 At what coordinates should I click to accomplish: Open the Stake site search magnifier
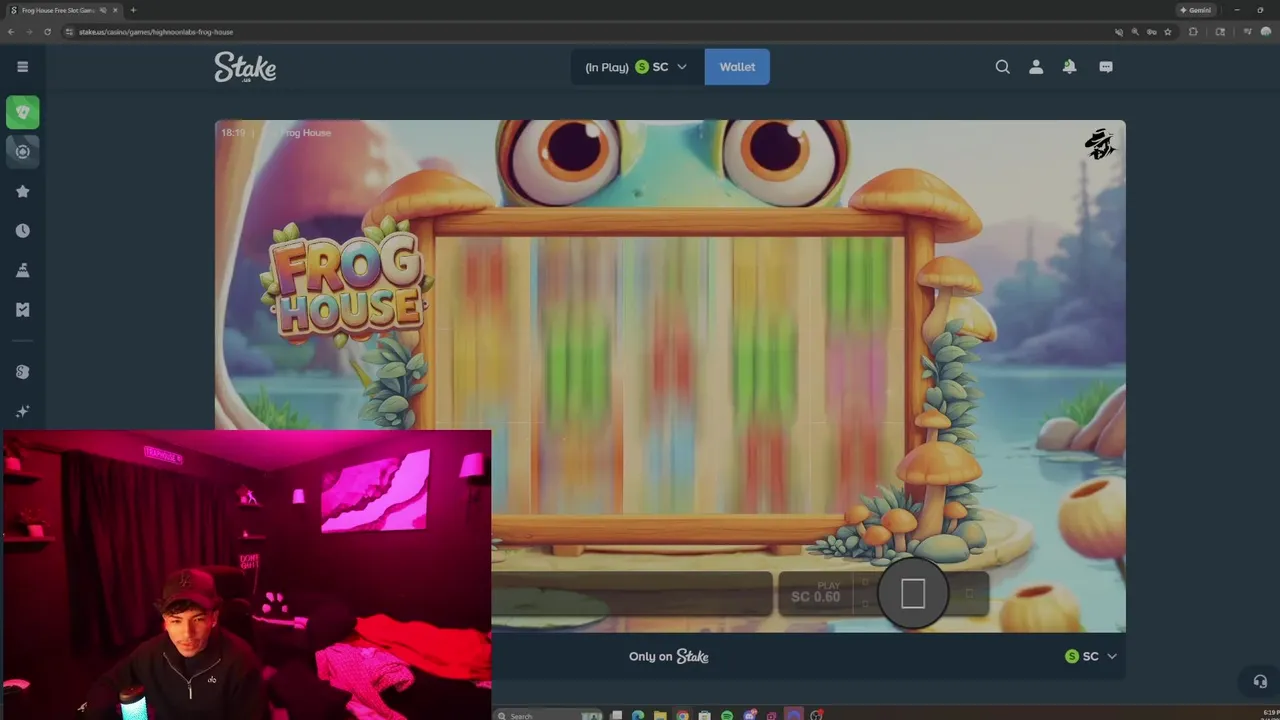pyautogui.click(x=1002, y=67)
